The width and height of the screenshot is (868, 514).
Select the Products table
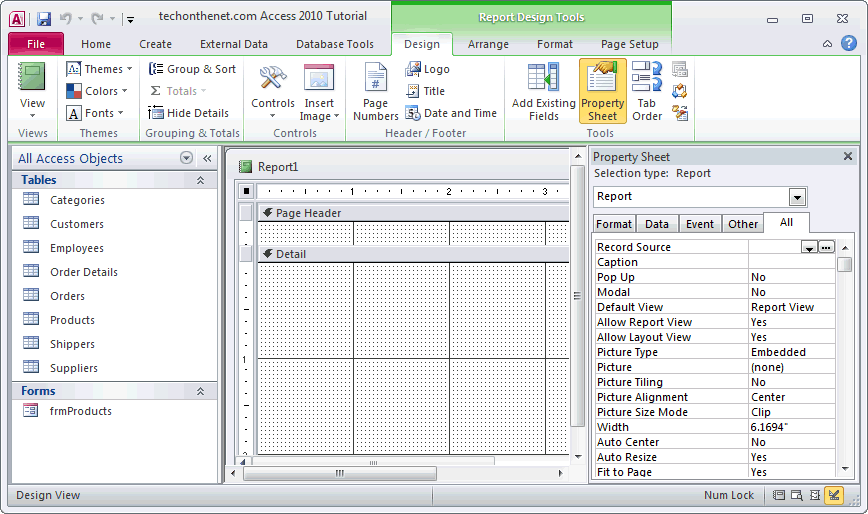[x=115, y=320]
